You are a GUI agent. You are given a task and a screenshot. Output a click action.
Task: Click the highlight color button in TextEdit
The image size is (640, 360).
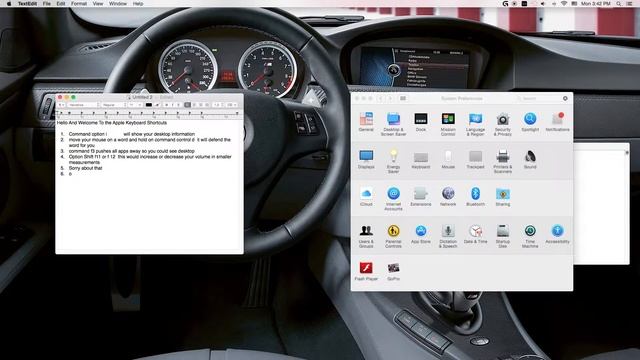[157, 105]
